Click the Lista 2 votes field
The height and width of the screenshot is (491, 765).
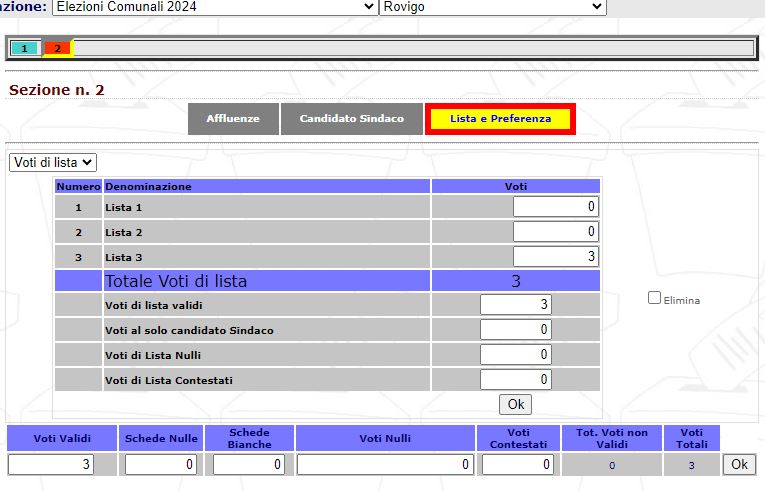[556, 232]
